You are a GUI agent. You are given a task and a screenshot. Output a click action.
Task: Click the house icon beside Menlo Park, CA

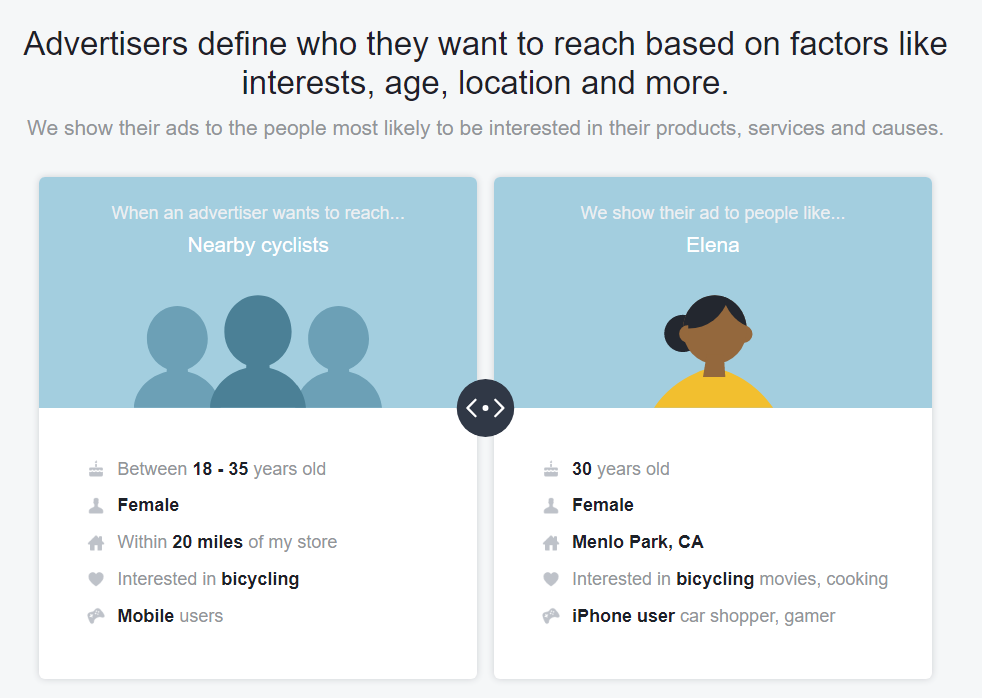551,543
